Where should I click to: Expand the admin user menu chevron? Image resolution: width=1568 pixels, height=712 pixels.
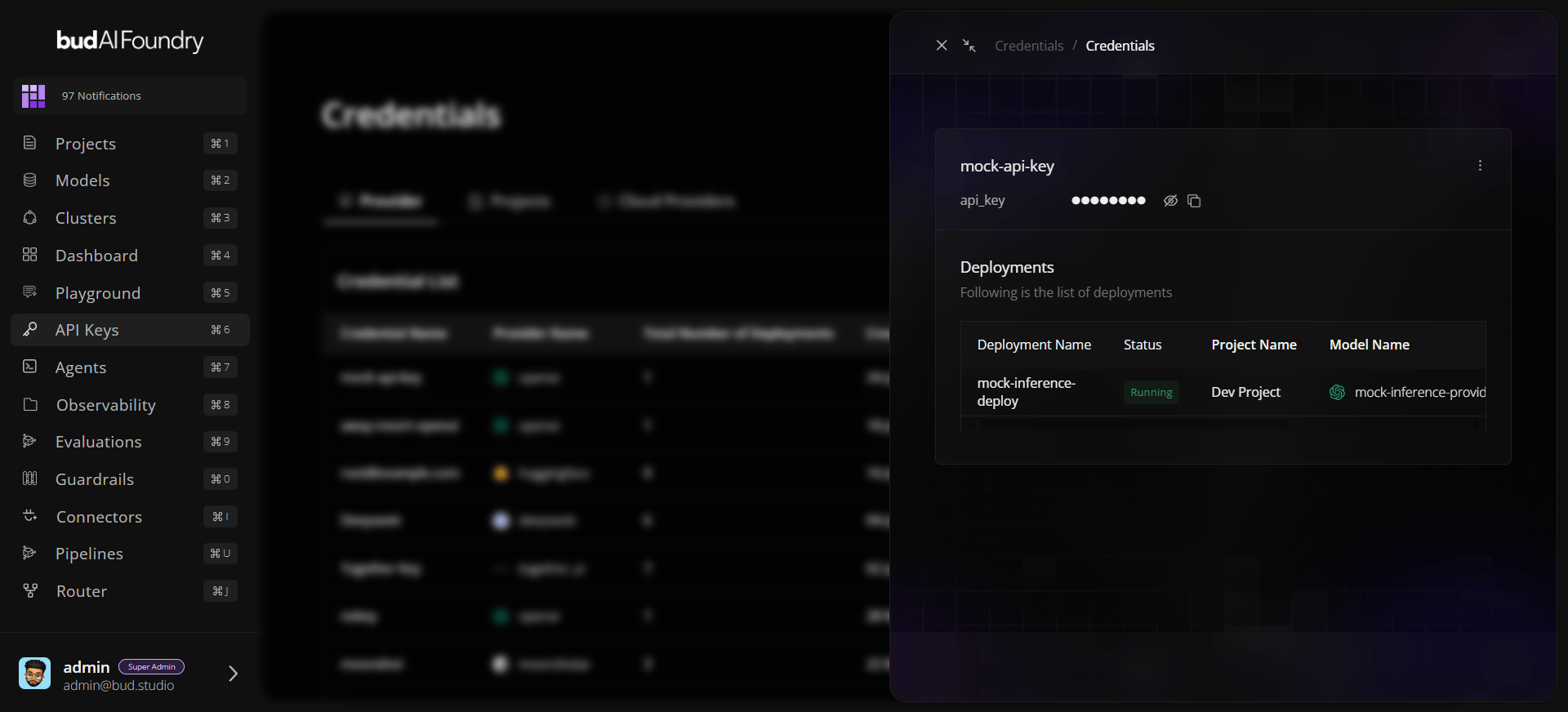pyautogui.click(x=233, y=674)
